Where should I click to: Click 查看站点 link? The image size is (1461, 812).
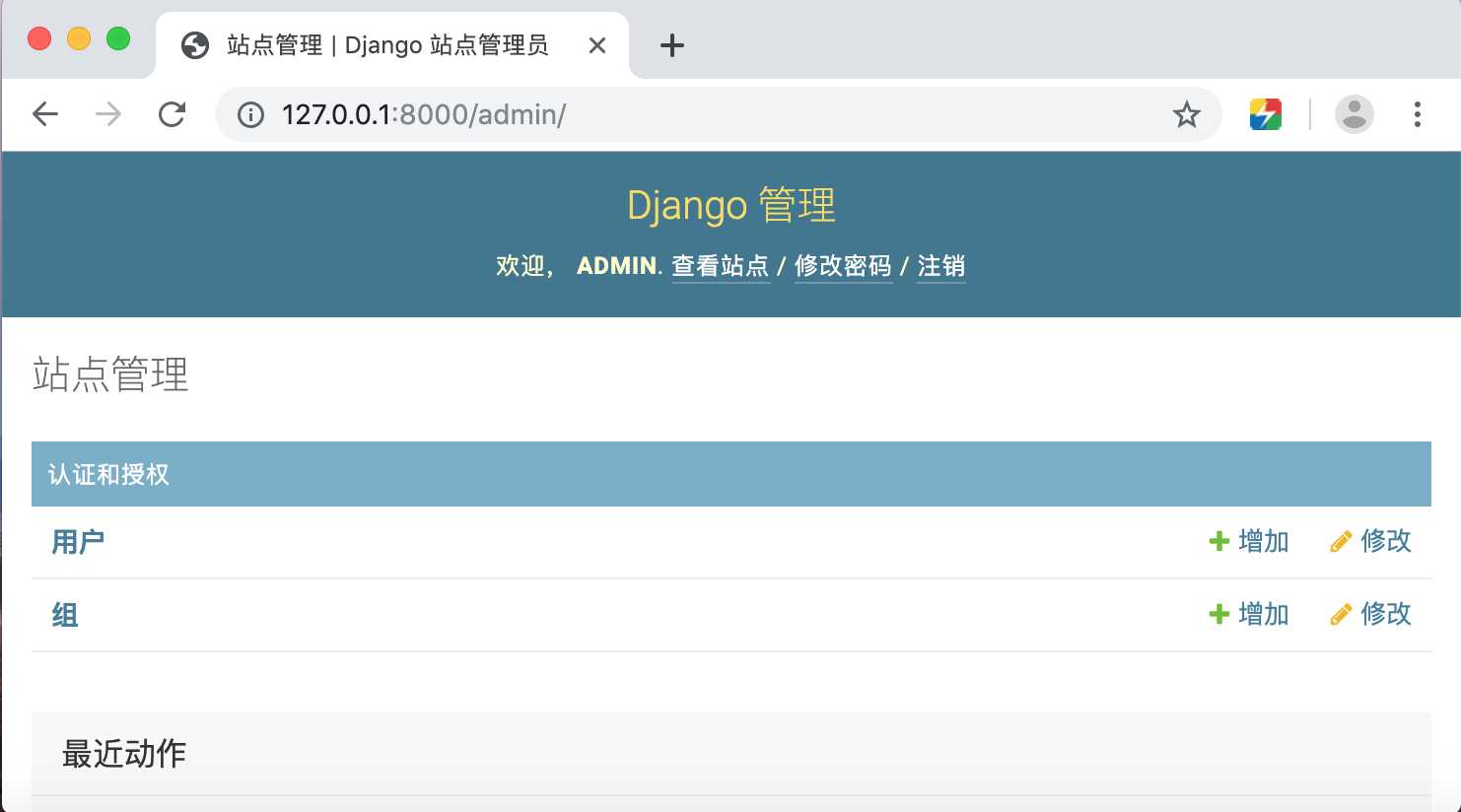coord(721,266)
